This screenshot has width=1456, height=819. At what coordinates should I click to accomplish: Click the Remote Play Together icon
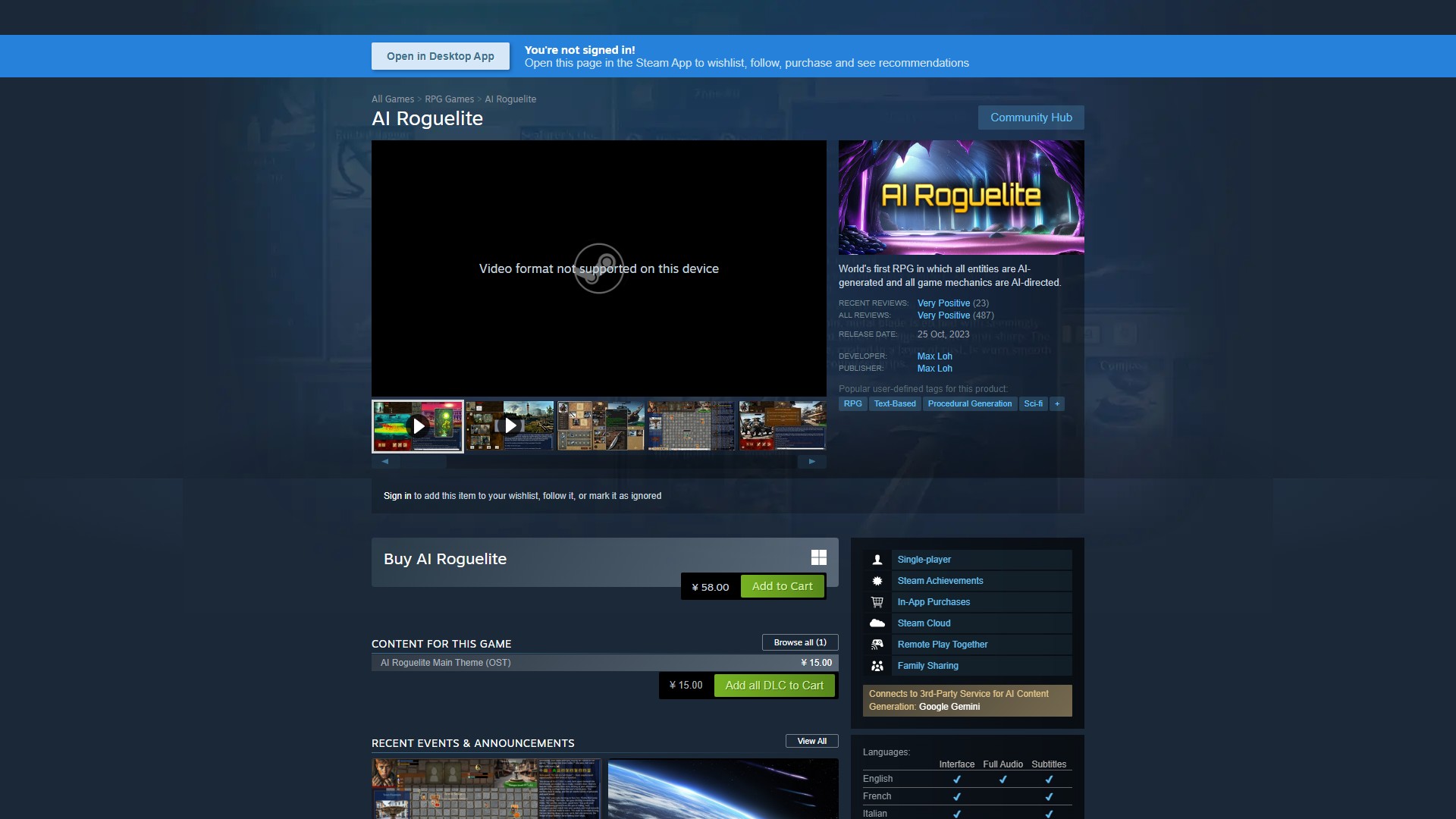[877, 645]
